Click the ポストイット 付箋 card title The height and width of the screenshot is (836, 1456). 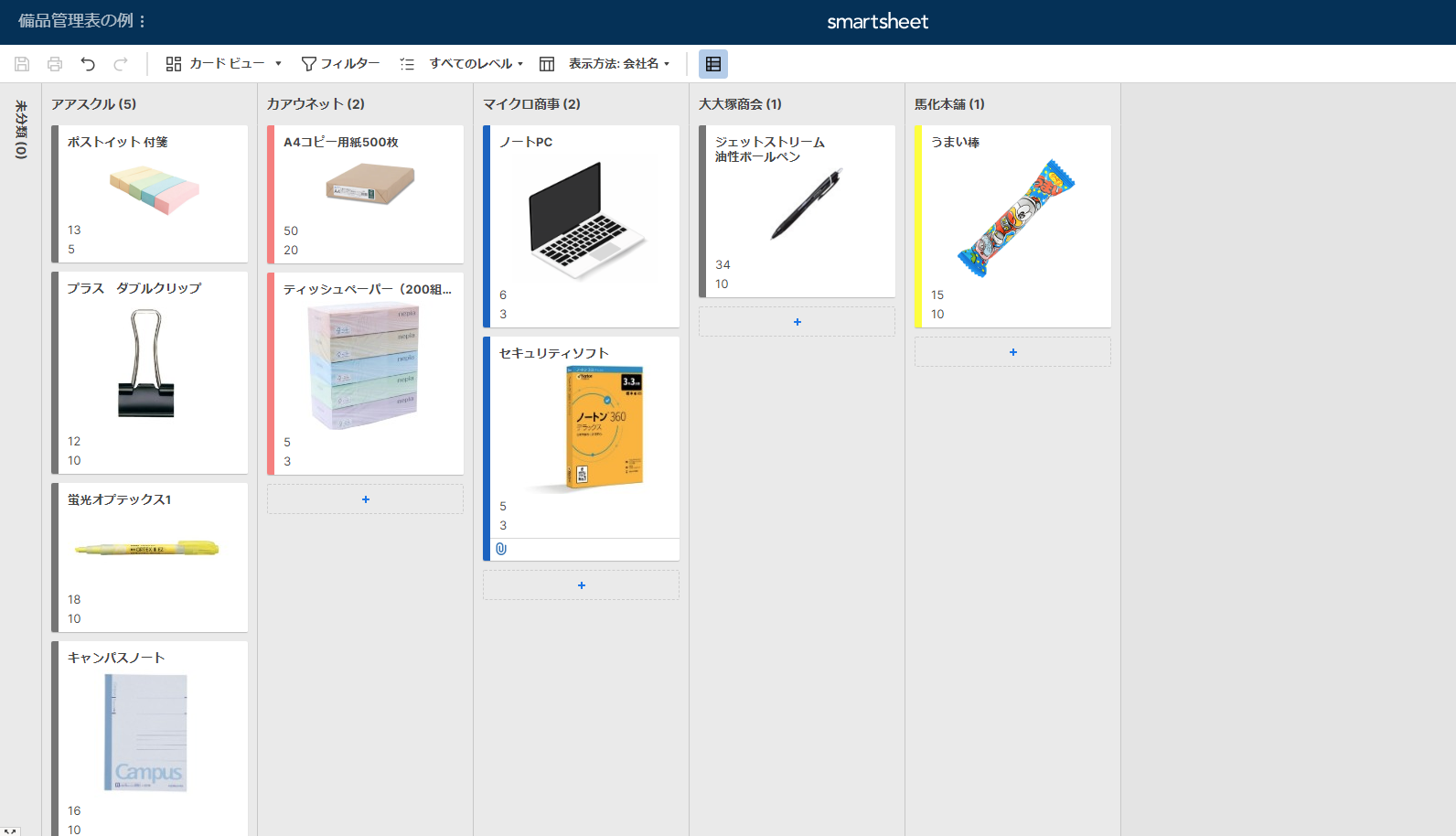[118, 142]
